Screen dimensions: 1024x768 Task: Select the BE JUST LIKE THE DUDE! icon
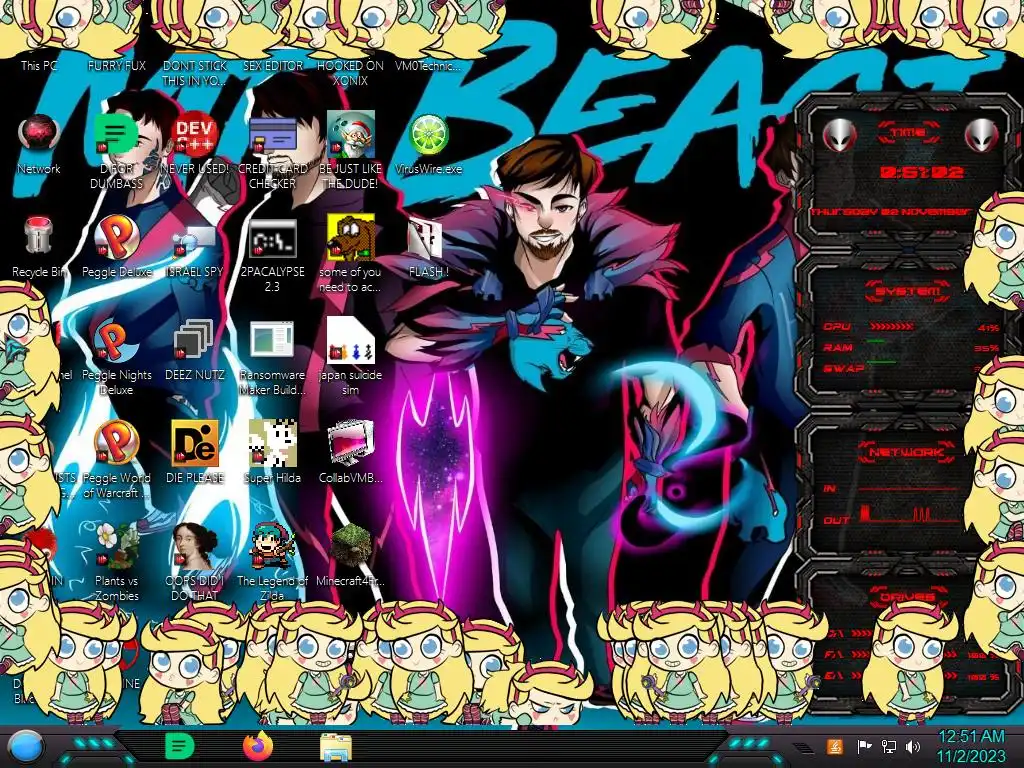click(351, 134)
